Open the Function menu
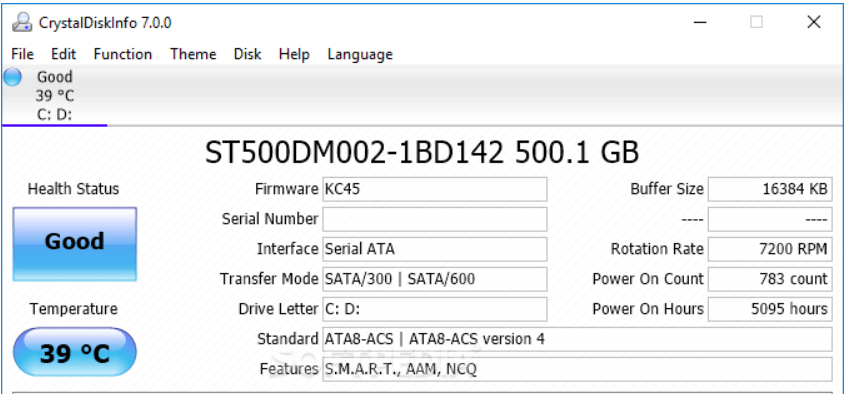846x394 pixels. pos(123,55)
